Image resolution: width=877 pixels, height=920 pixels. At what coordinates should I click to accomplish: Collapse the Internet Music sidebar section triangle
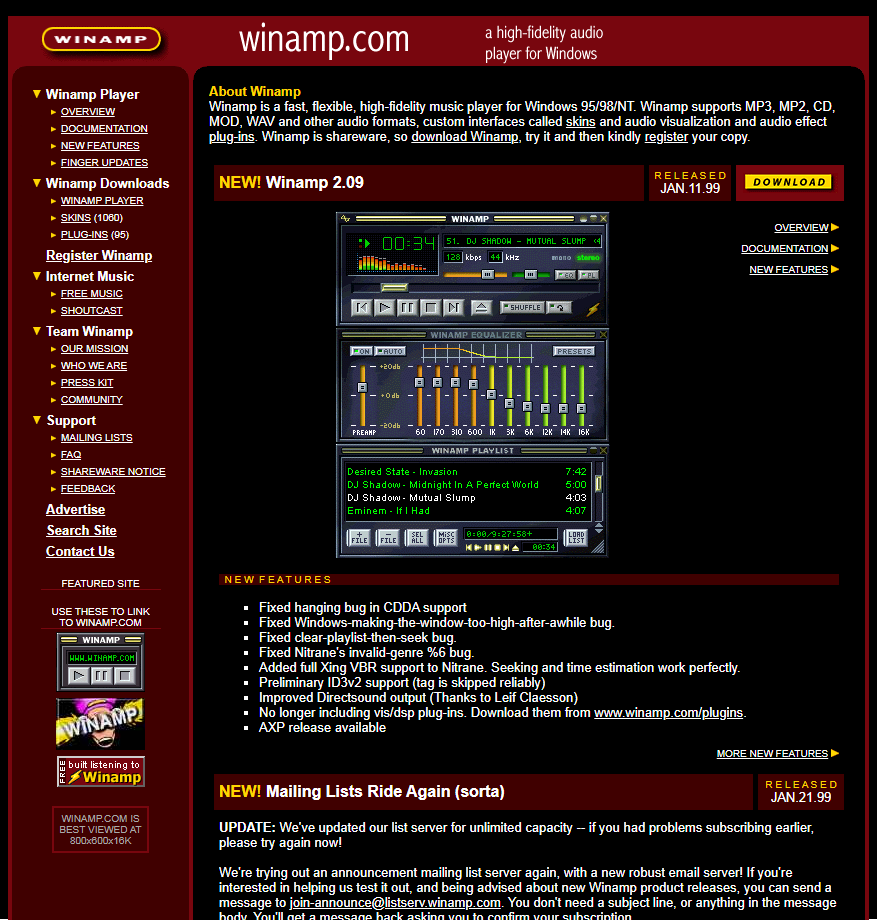(37, 276)
